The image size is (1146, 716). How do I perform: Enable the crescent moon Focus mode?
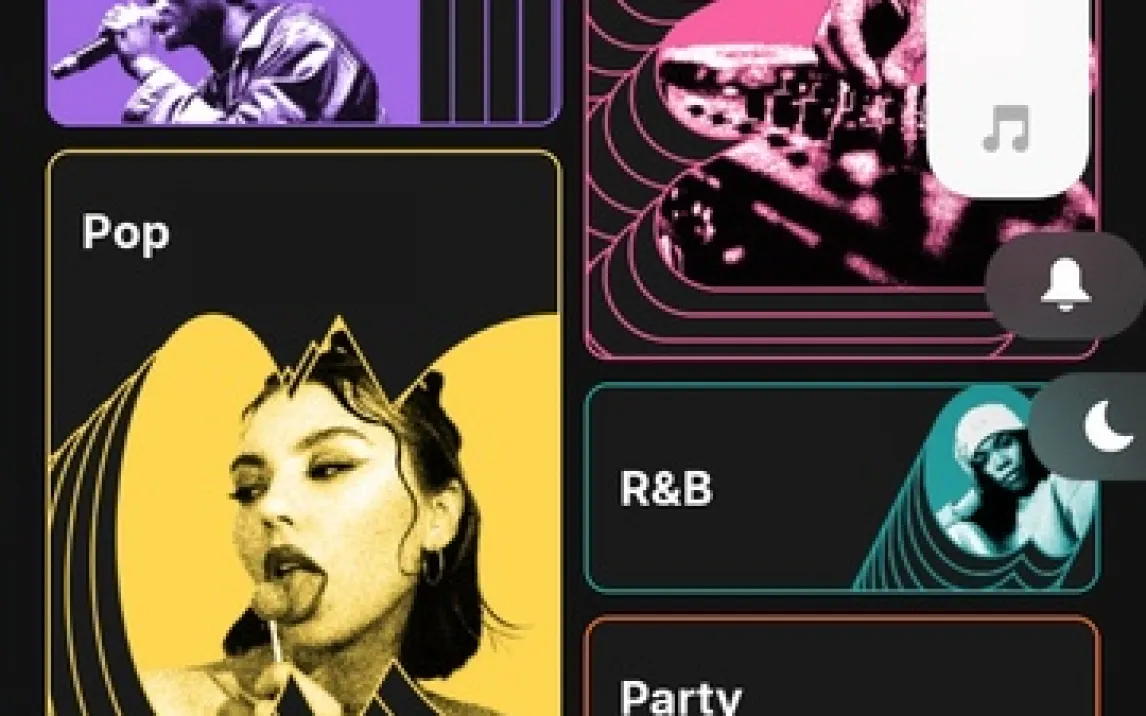(1089, 427)
